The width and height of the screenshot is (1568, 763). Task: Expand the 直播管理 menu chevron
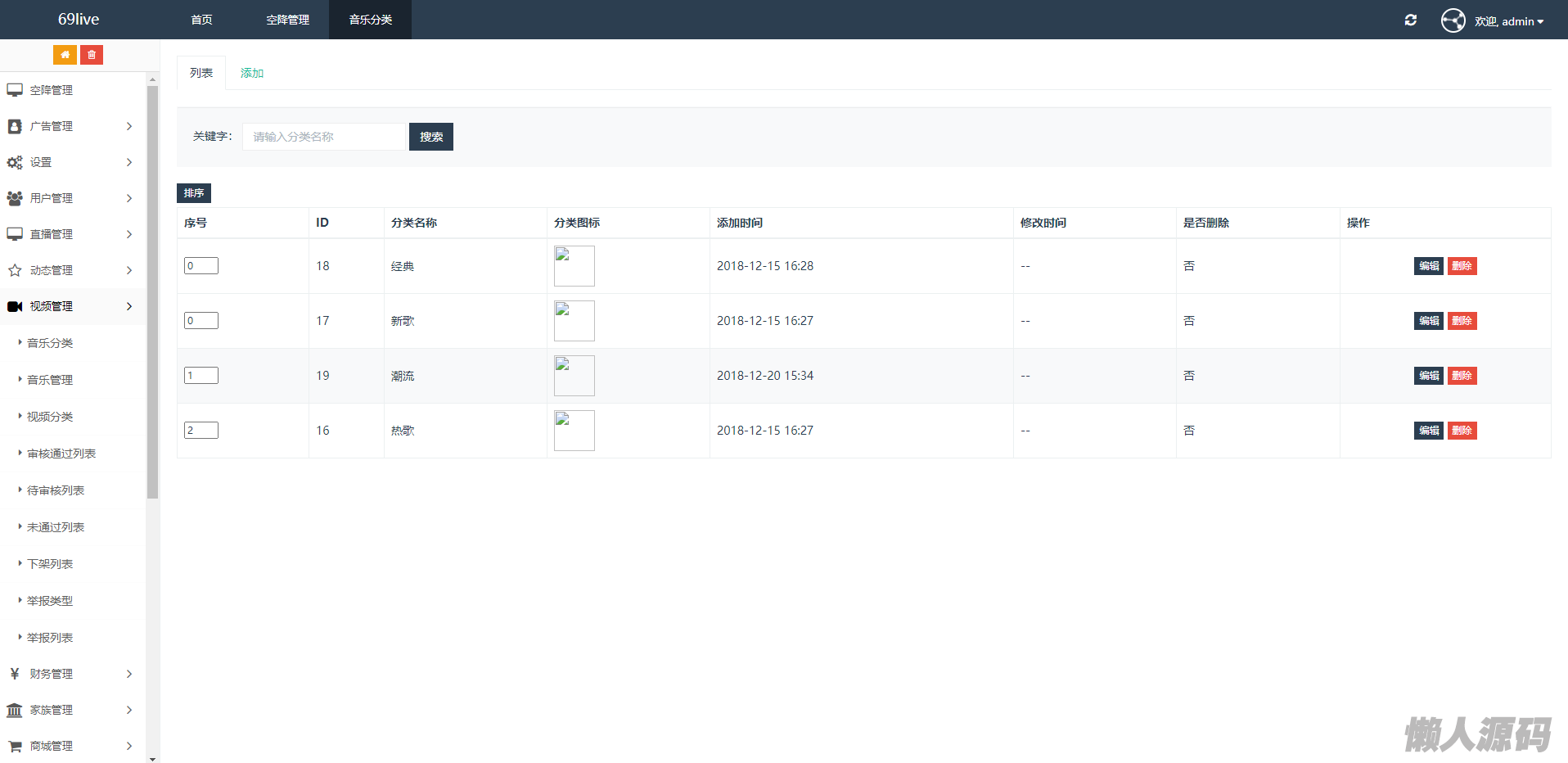tap(129, 234)
